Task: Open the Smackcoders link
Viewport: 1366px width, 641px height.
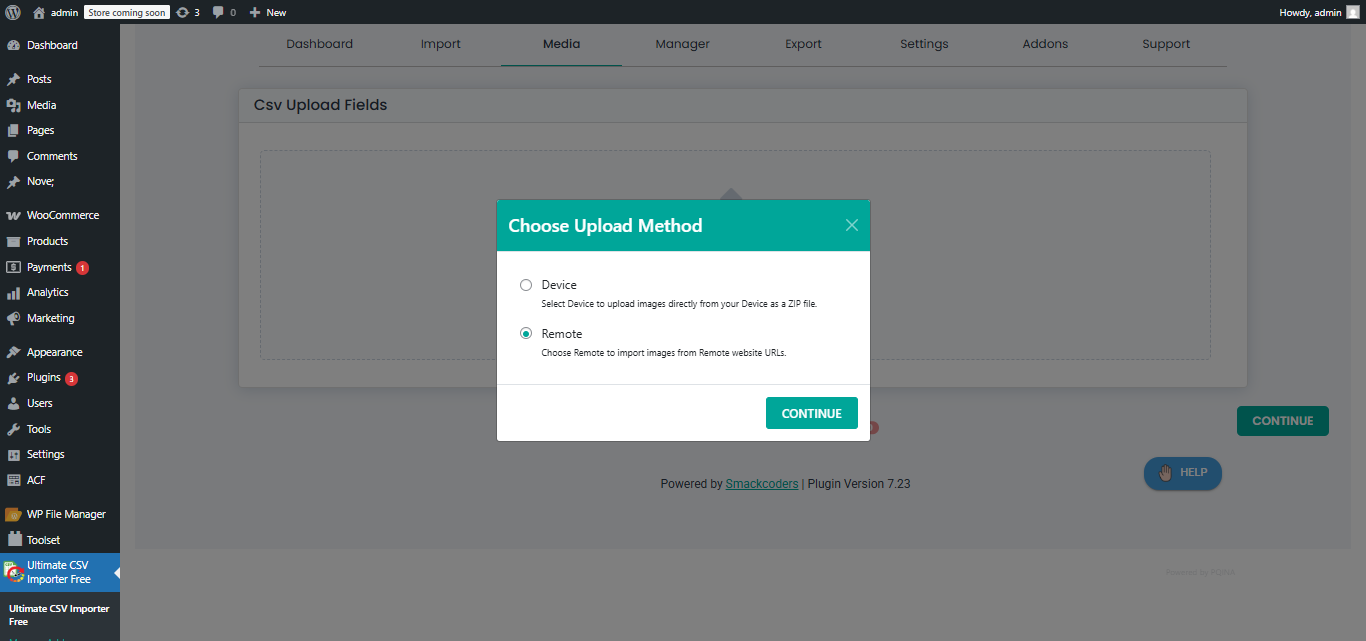Action: click(x=762, y=484)
